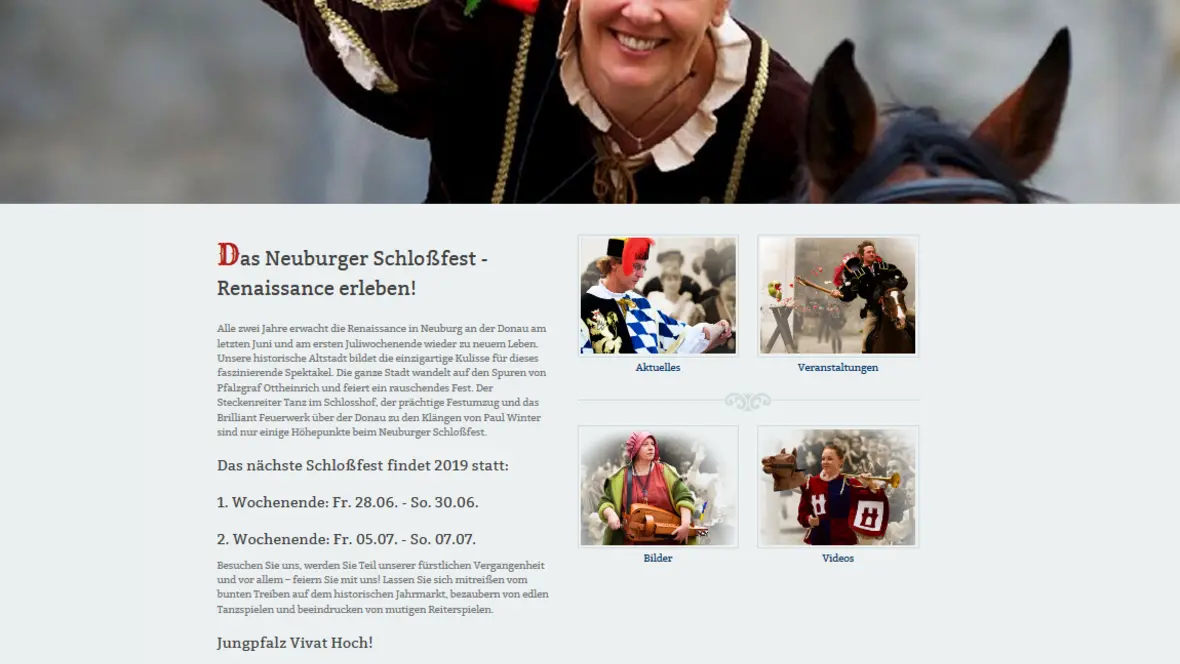Click the decorative red initial letter D
This screenshot has width=1180, height=664.
228,255
